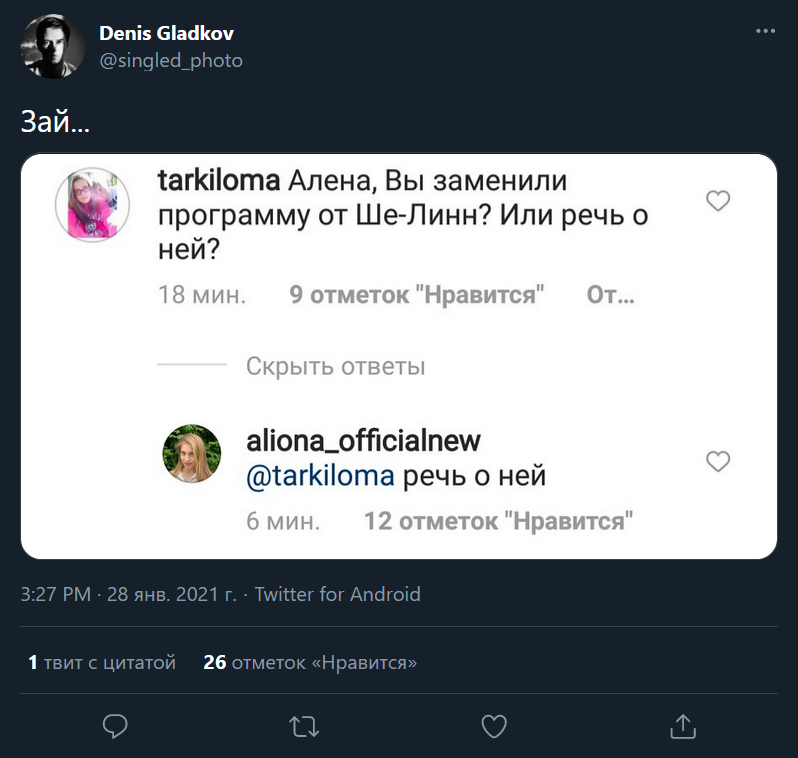Heart icon next to tarkiloma's comment
Screen dimensions: 798x758
718,201
